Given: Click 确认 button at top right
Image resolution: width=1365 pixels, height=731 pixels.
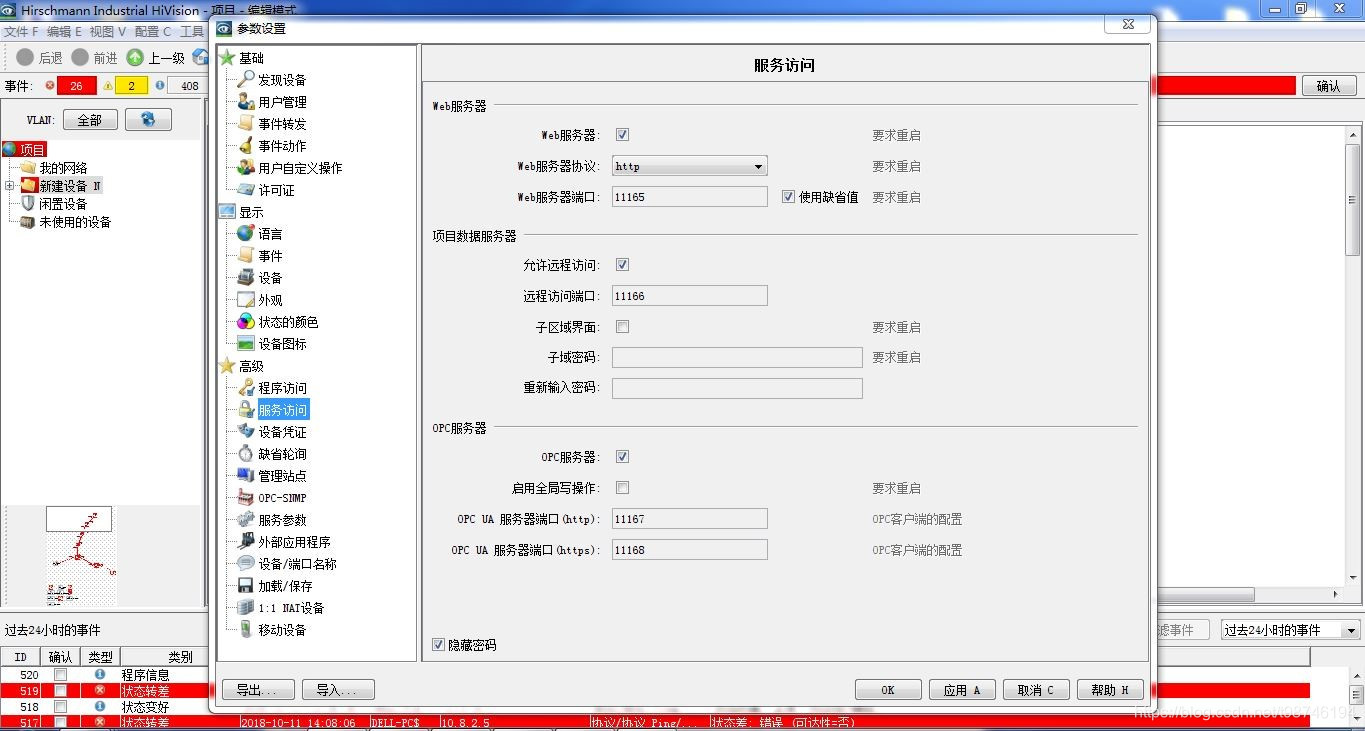Looking at the screenshot, I should tap(1328, 86).
